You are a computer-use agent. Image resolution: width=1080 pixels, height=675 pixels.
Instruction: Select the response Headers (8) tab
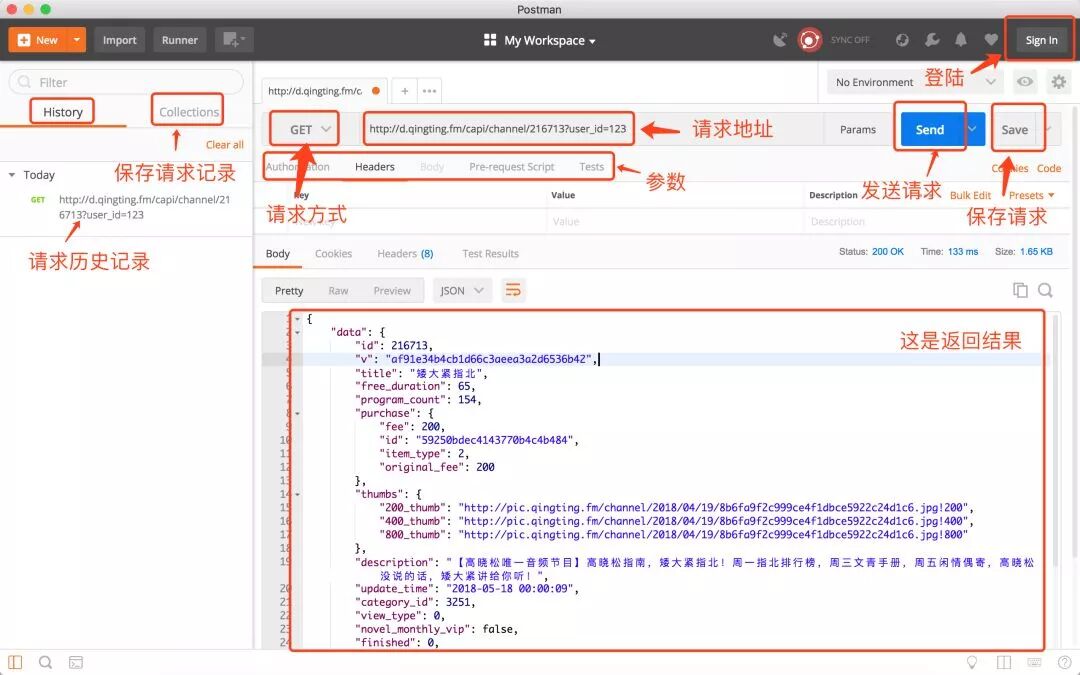point(405,253)
